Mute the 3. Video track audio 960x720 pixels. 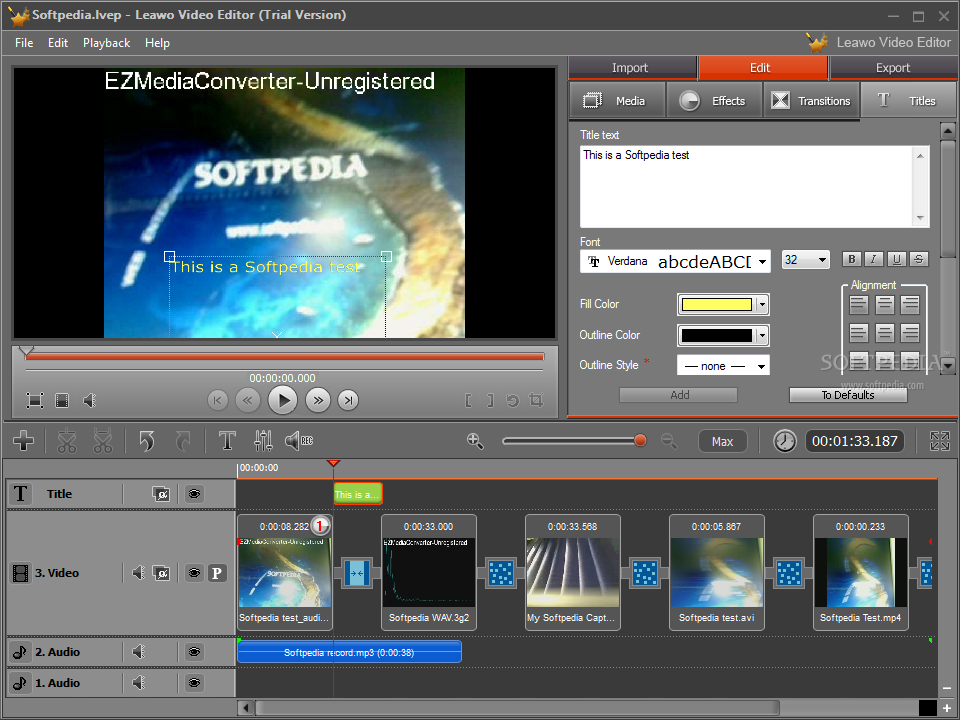coord(138,573)
